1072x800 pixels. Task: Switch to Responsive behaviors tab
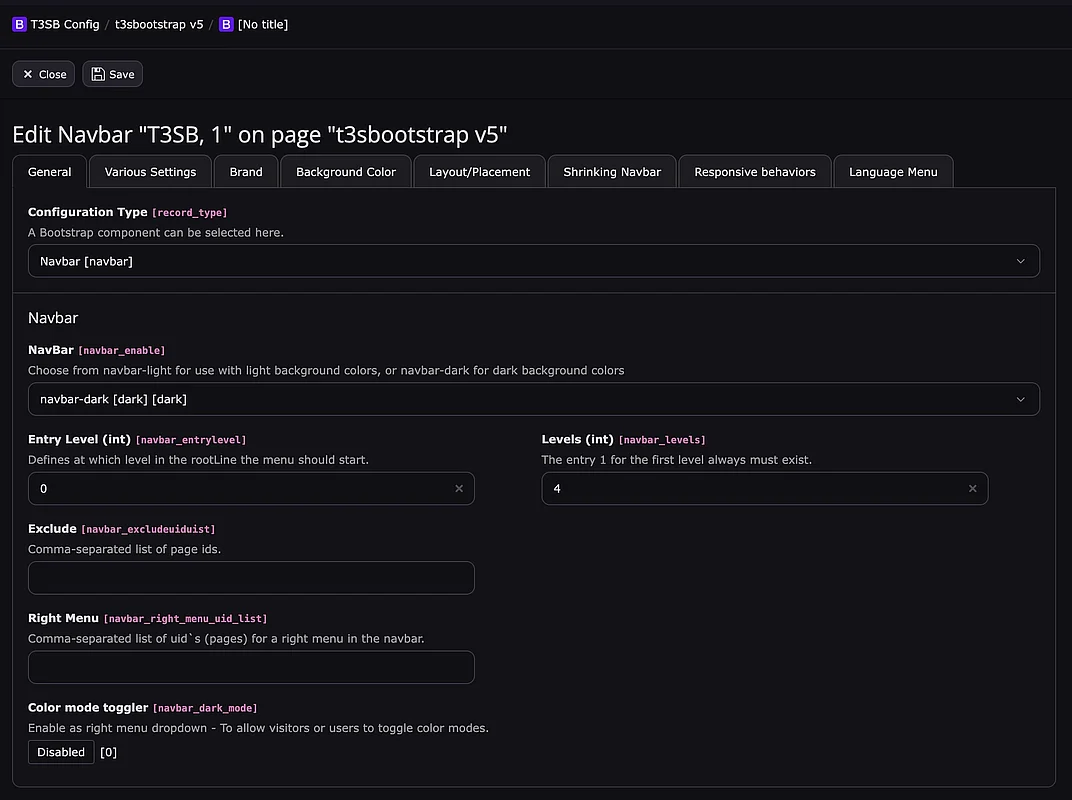(x=755, y=172)
